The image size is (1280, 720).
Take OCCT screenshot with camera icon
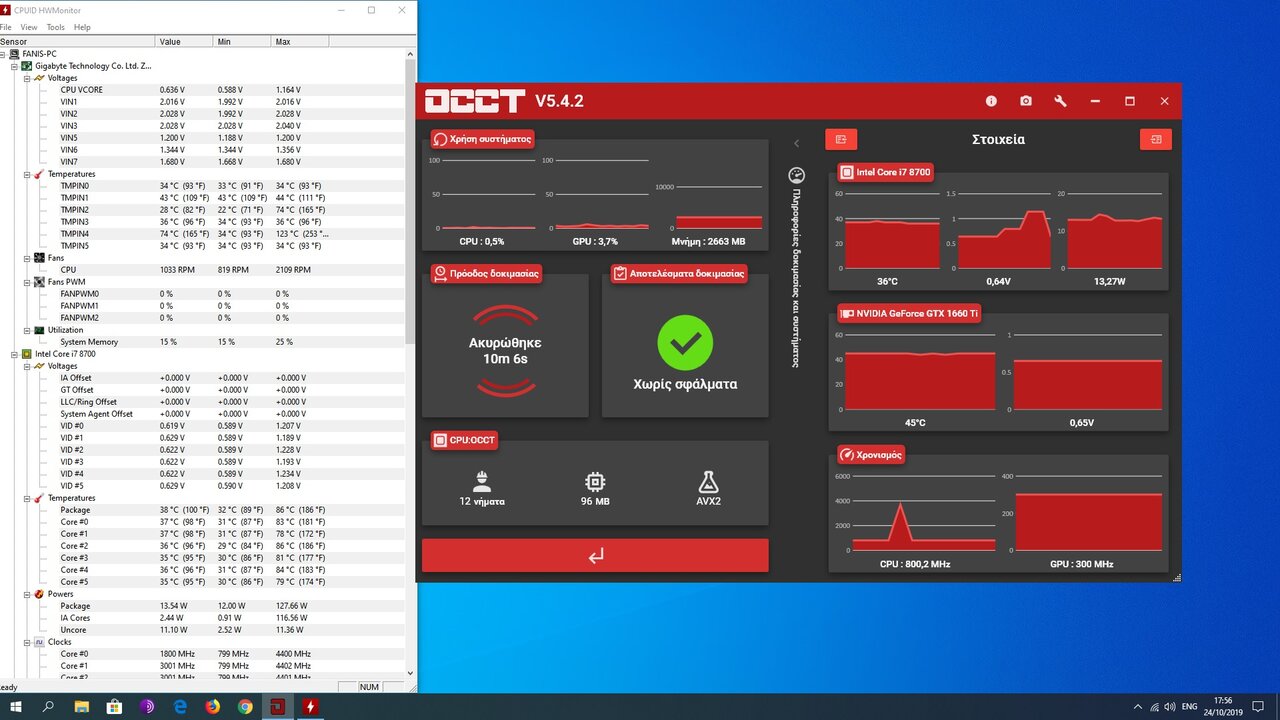click(1025, 101)
